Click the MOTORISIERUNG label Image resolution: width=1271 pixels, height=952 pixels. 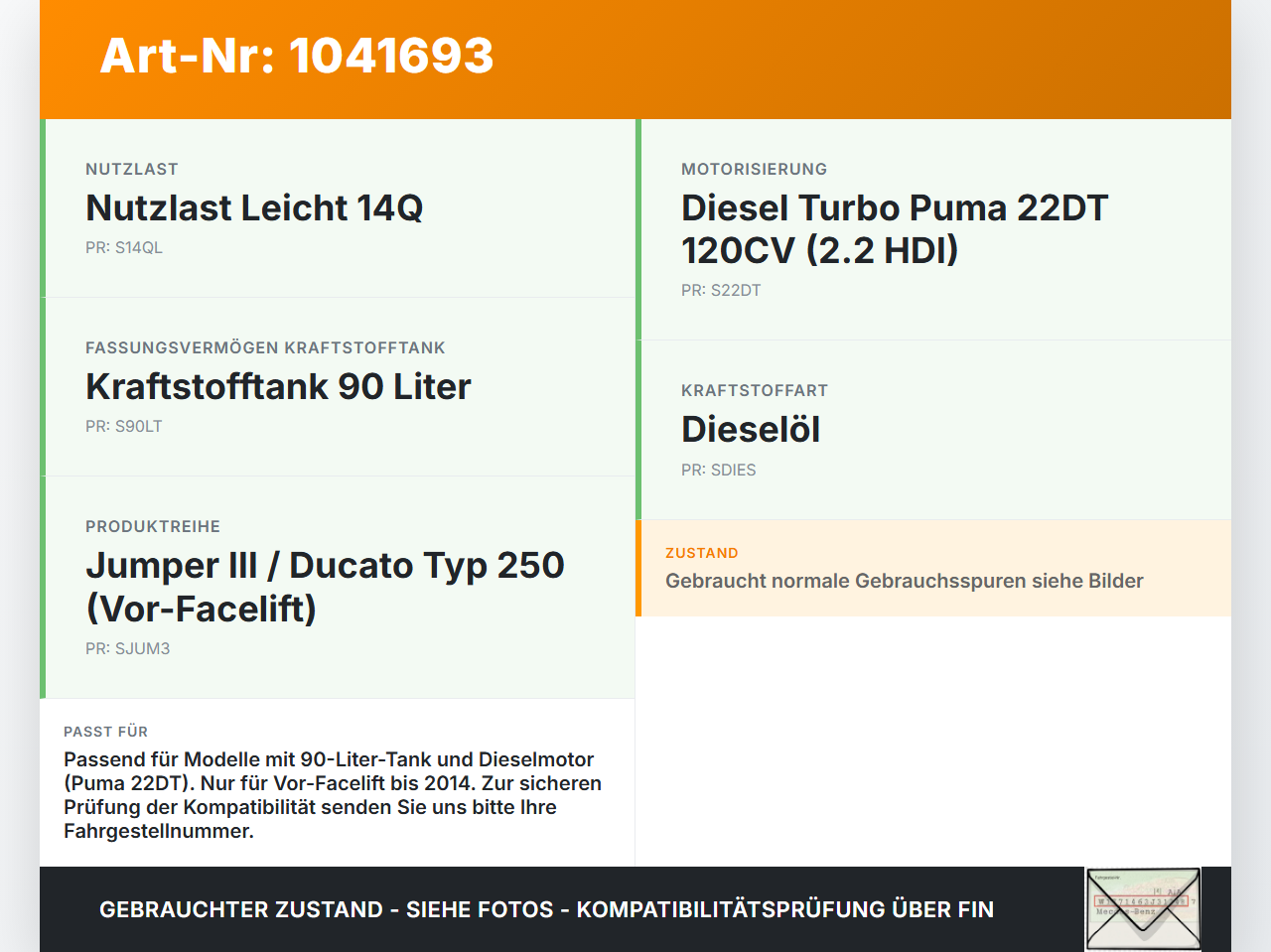(754, 169)
